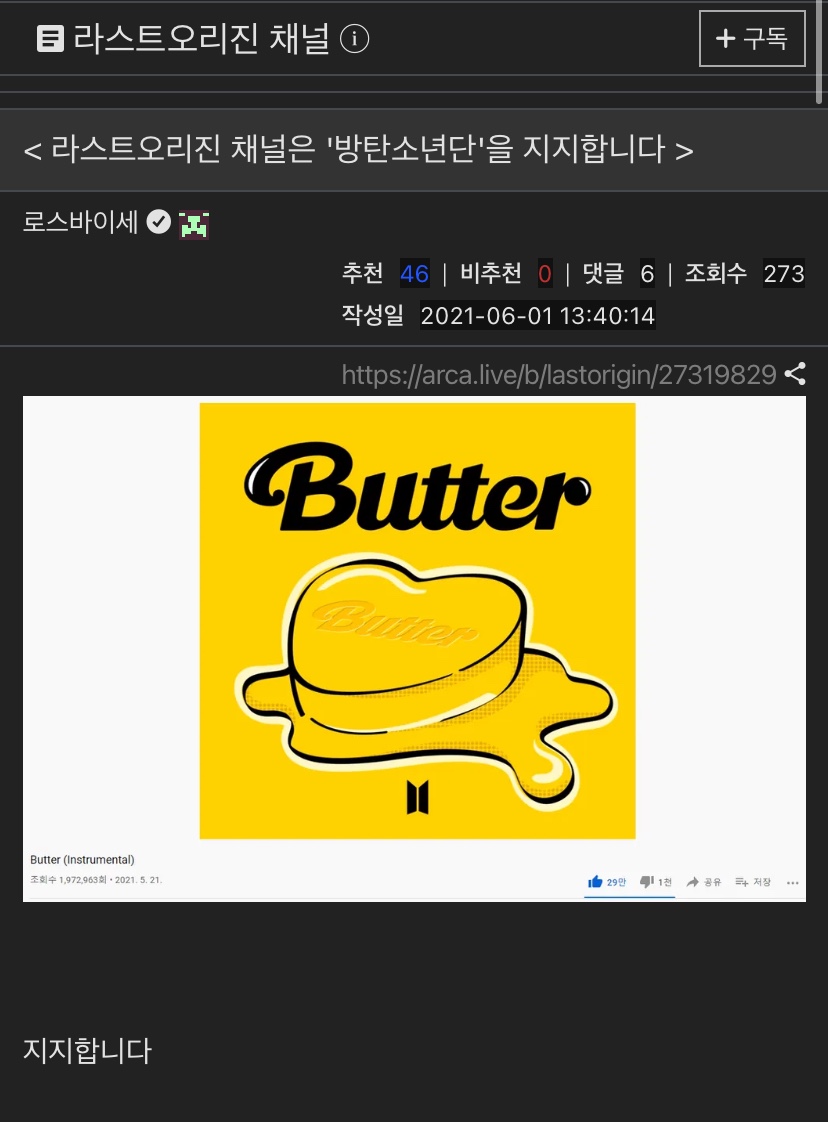Viewport: 828px width, 1122px height.
Task: Open the author name 로스바이세
Action: (x=80, y=222)
